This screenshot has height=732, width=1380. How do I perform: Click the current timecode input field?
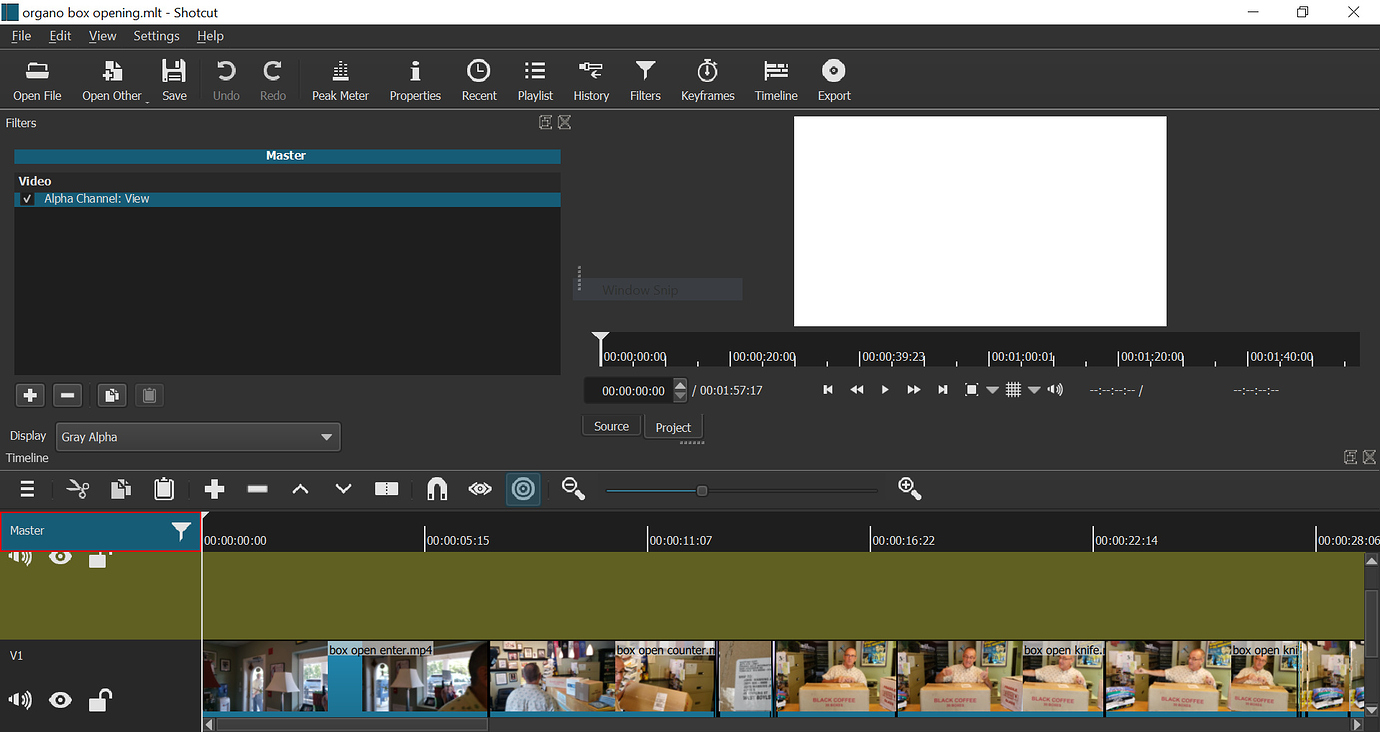point(628,391)
